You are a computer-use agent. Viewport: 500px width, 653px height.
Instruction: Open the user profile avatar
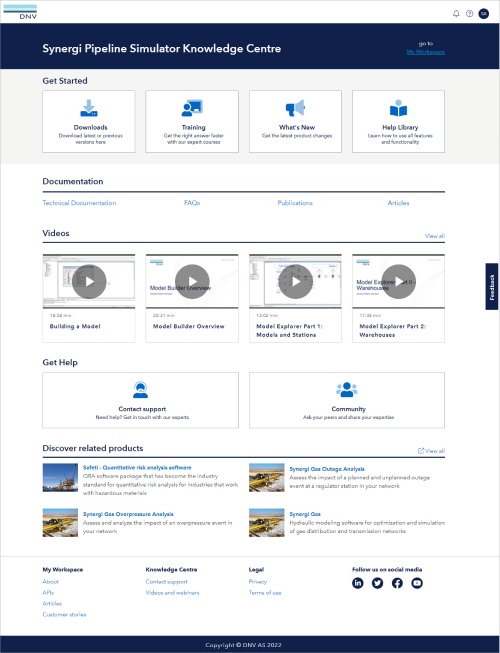[484, 14]
